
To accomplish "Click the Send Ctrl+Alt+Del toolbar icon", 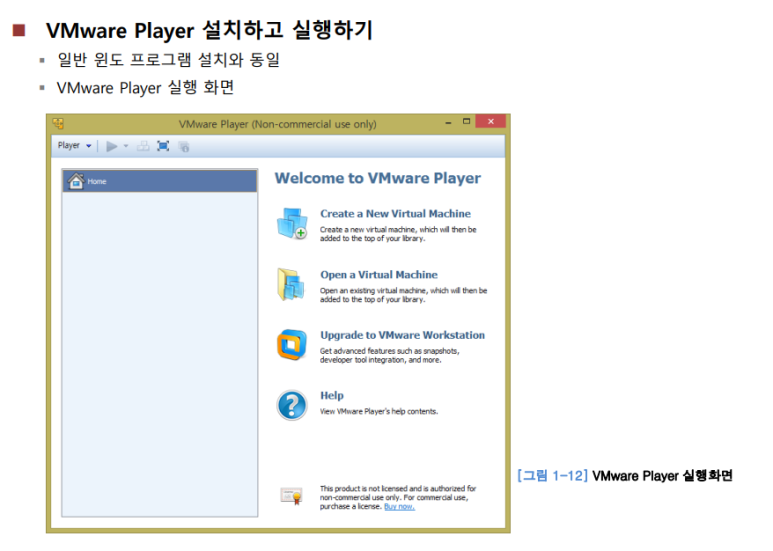I will 143,146.
